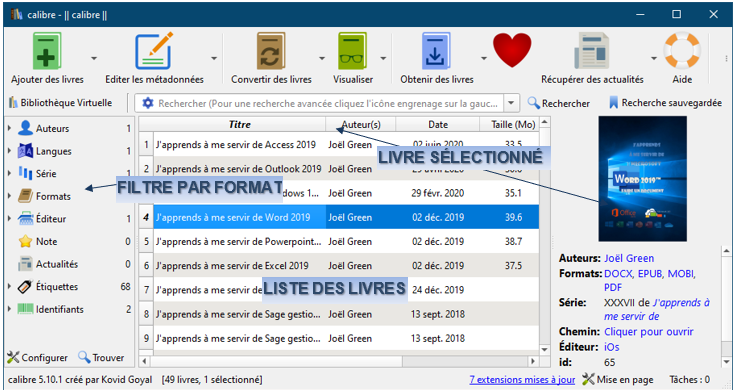The height and width of the screenshot is (390, 734).
Task: Expand the Étiquettes tree node
Action: (9, 287)
